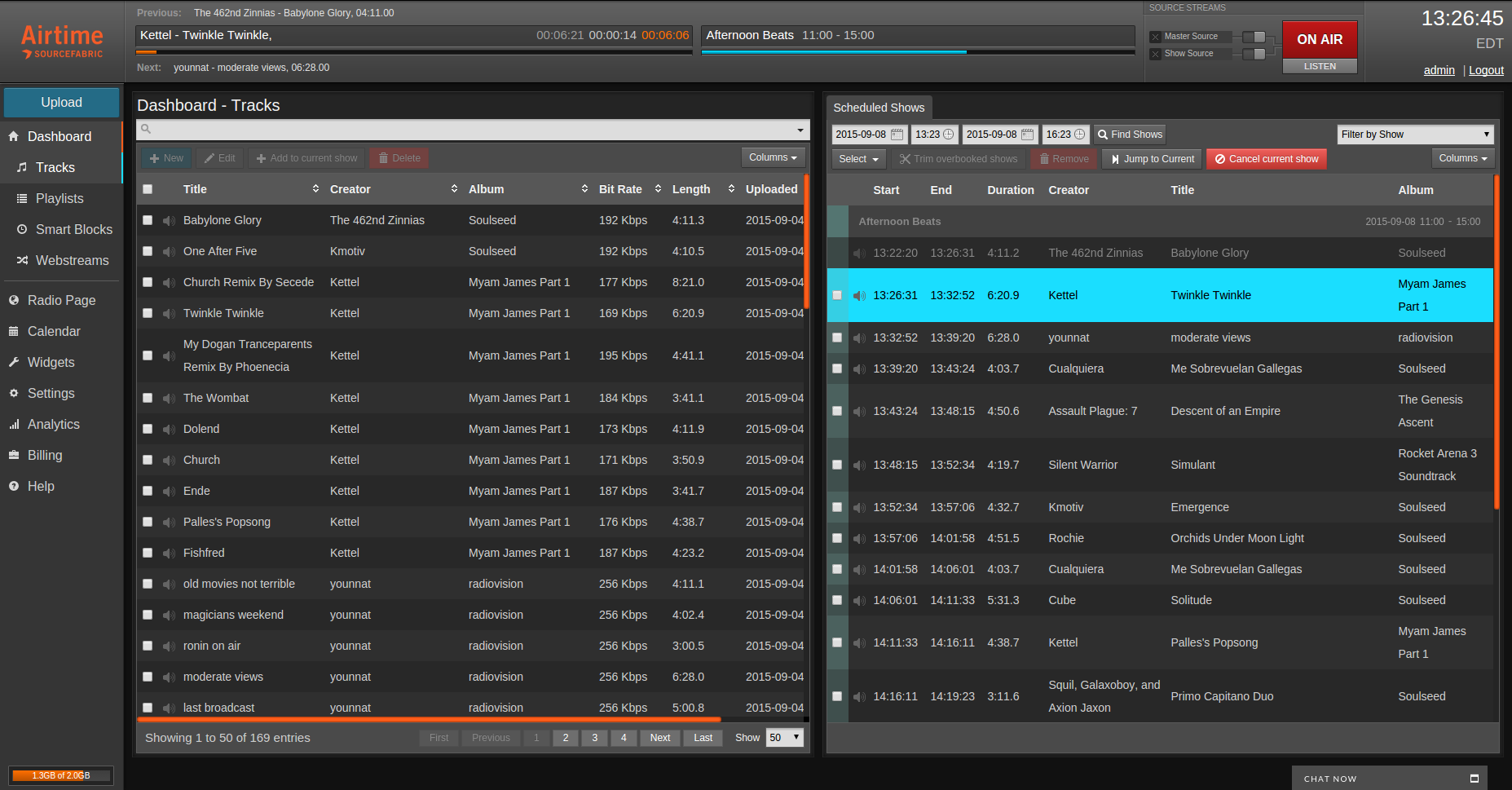
Task: Open clock picker for end time 16:23
Action: tap(1079, 135)
